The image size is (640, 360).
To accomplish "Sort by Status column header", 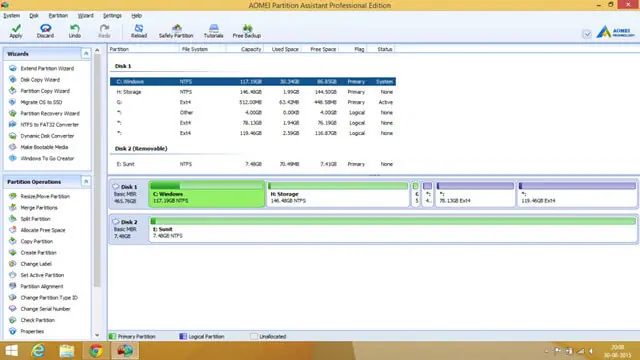I will [381, 49].
